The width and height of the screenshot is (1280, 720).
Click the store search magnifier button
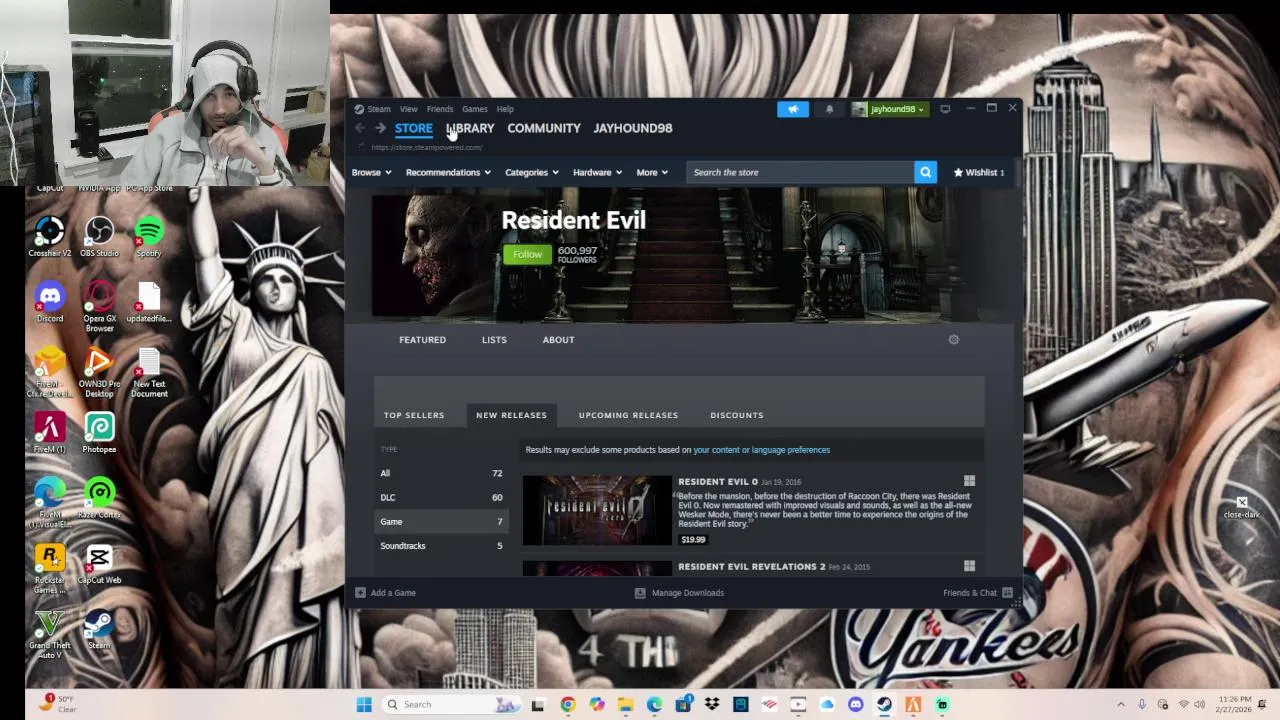pyautogui.click(x=926, y=172)
